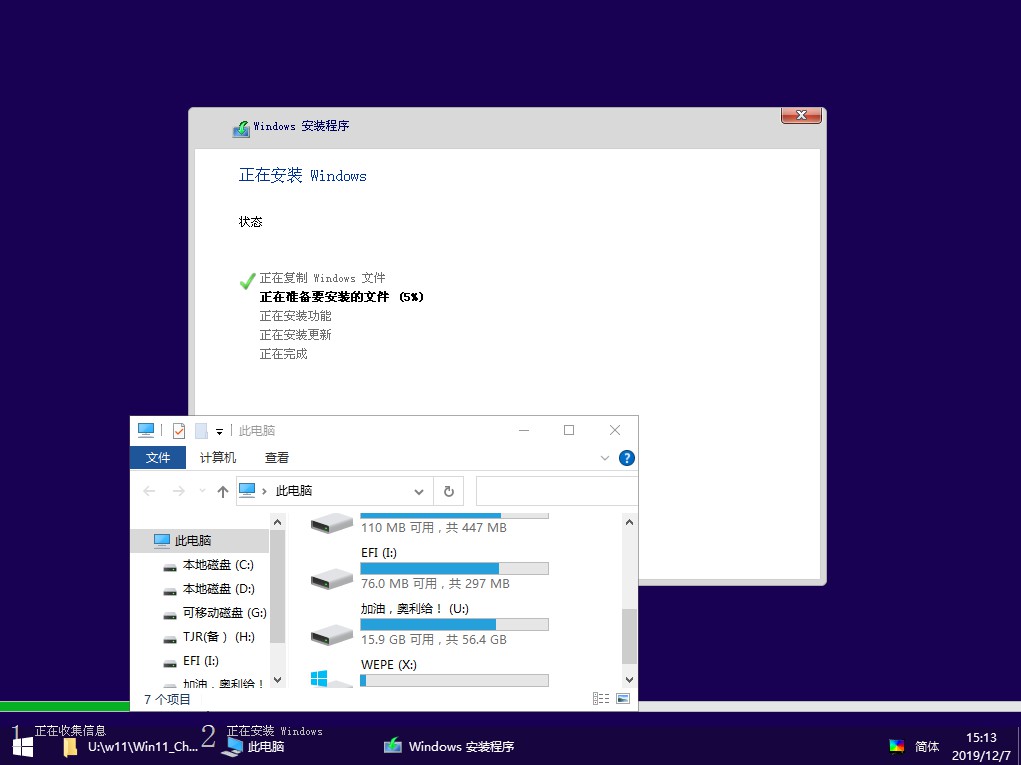Select the WEPE (X:) drive

pyautogui.click(x=430, y=673)
